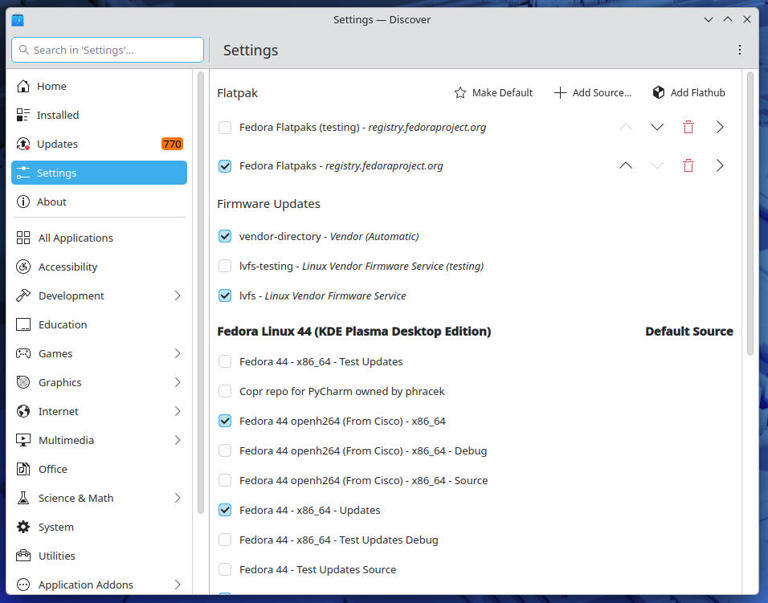Click the star icon of Make Default
The height and width of the screenshot is (603, 768).
click(460, 93)
